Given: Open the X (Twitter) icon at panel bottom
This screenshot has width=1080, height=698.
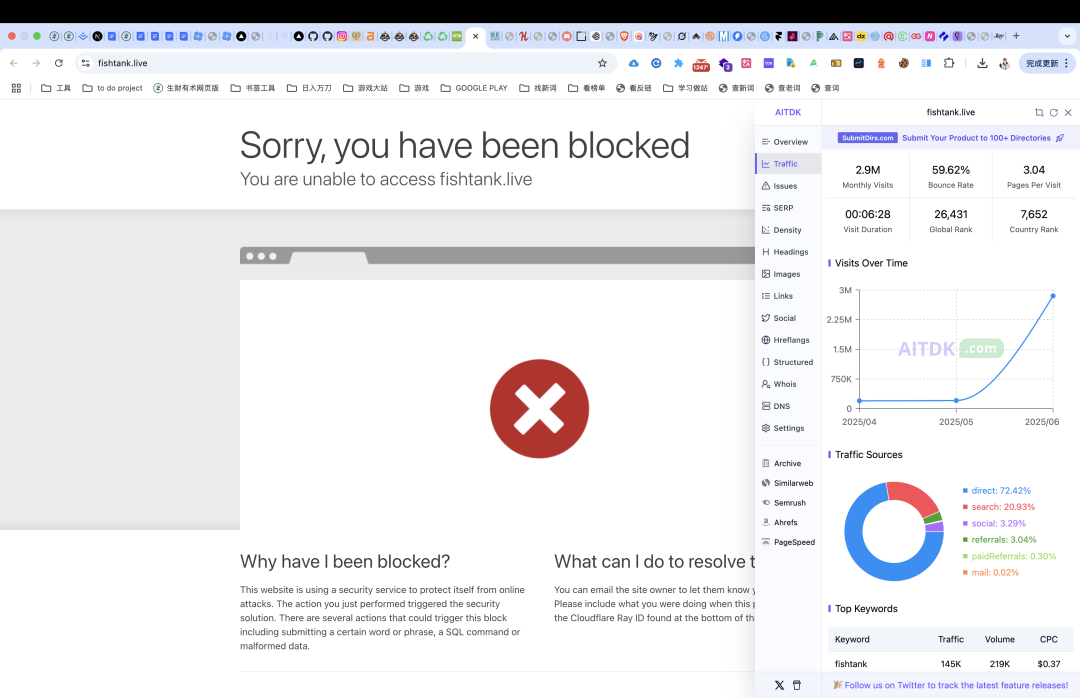Looking at the screenshot, I should (779, 686).
